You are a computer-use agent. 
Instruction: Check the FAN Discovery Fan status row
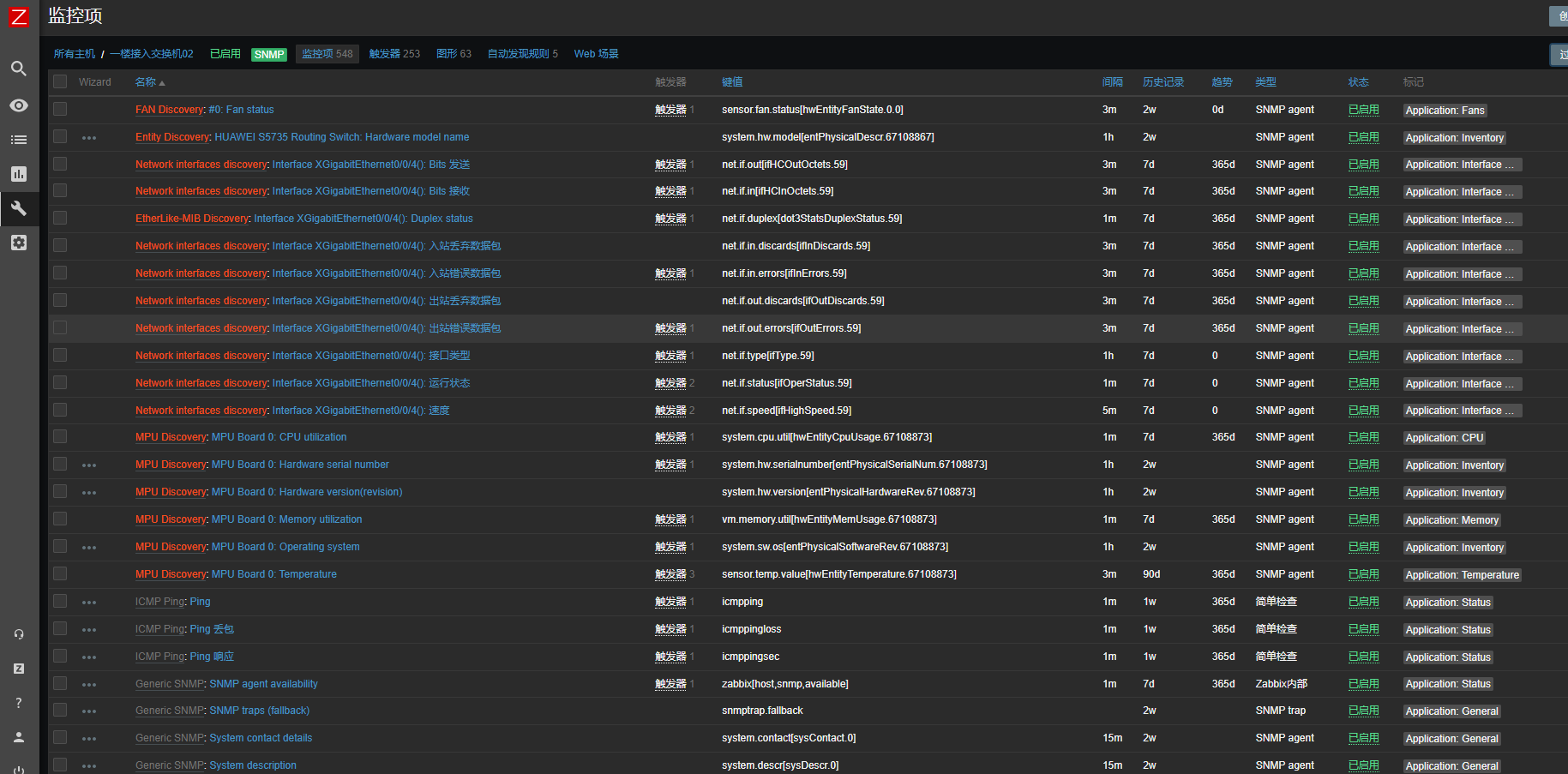(x=60, y=109)
